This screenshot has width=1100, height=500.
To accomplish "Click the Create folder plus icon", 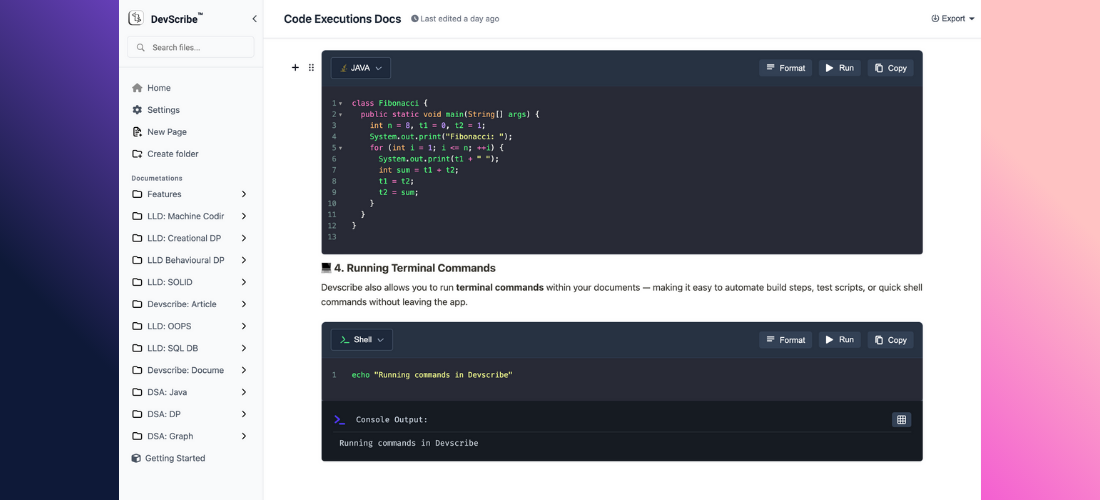I will pyautogui.click(x=137, y=154).
